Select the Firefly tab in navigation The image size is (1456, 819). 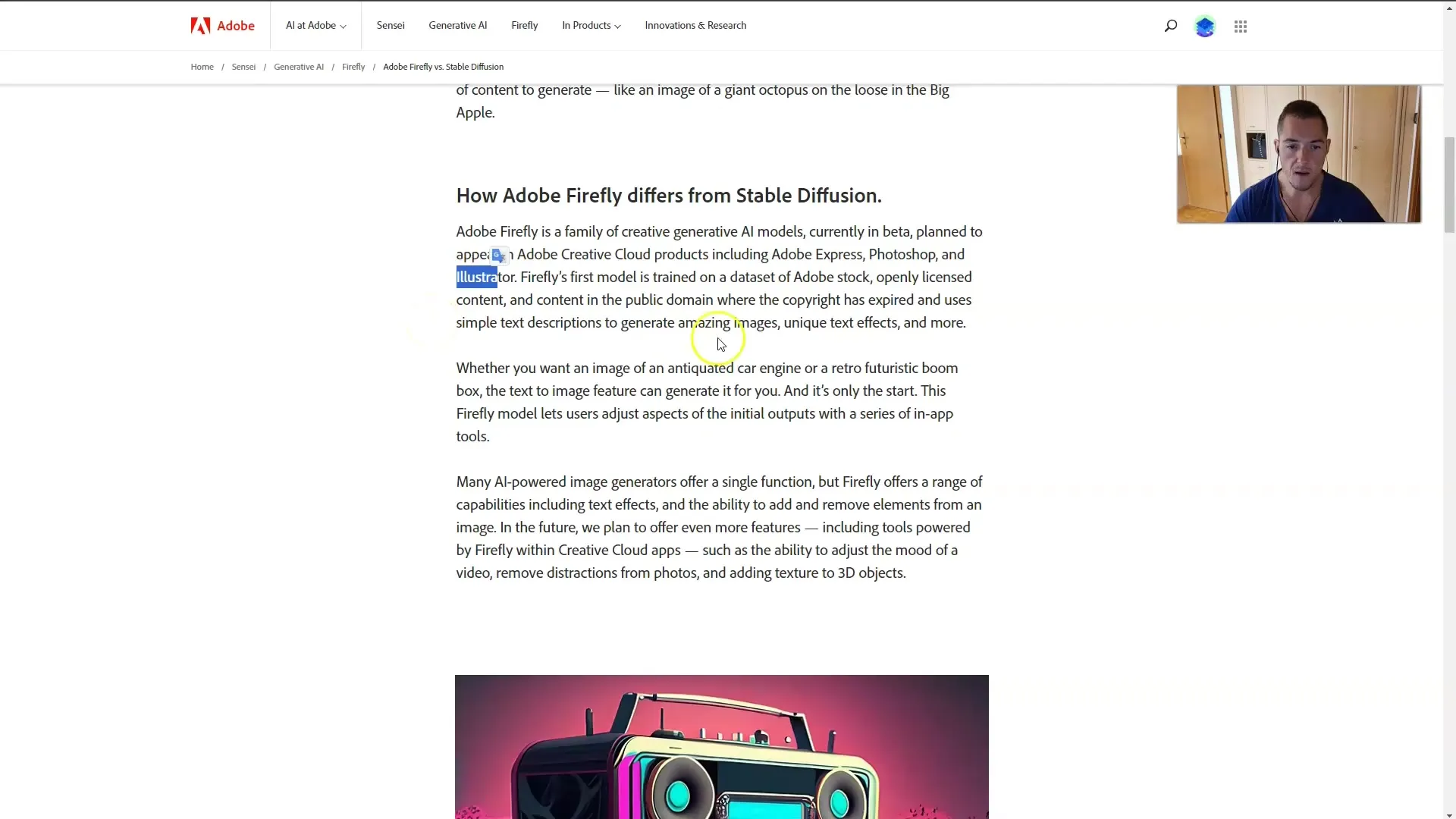[524, 25]
